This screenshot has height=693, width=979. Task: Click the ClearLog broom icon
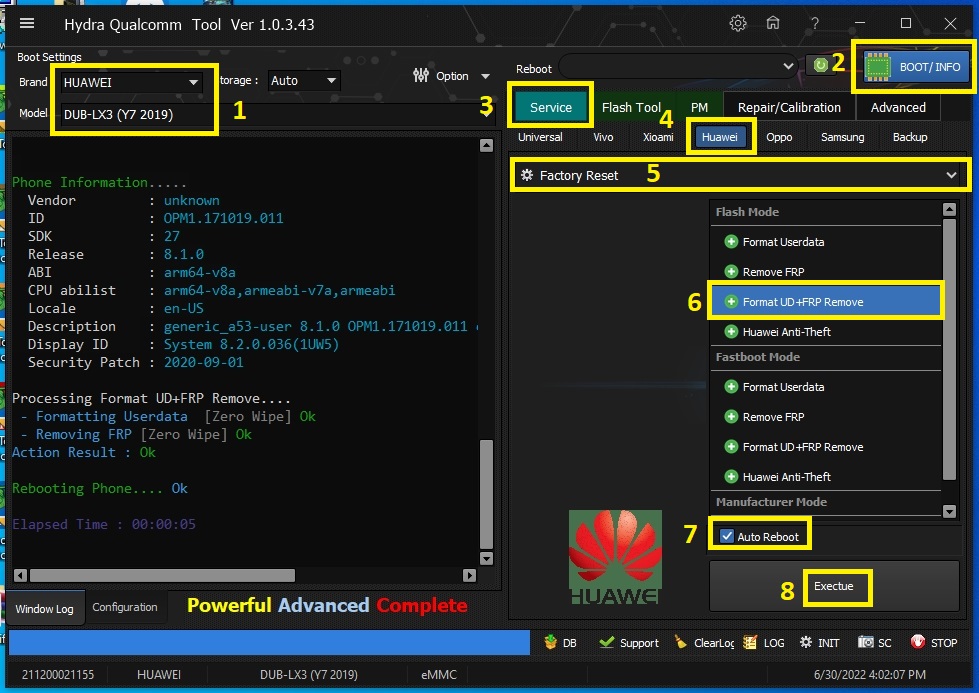click(x=681, y=642)
